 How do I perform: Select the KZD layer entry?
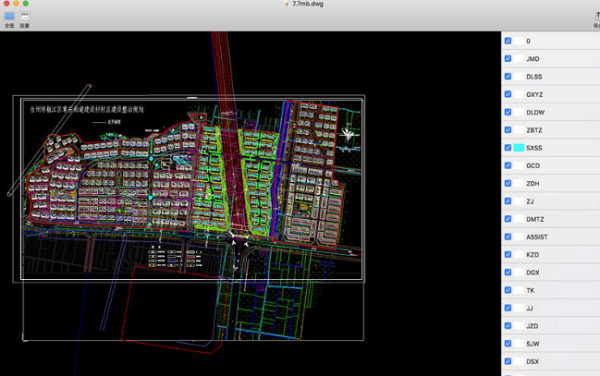(551, 254)
